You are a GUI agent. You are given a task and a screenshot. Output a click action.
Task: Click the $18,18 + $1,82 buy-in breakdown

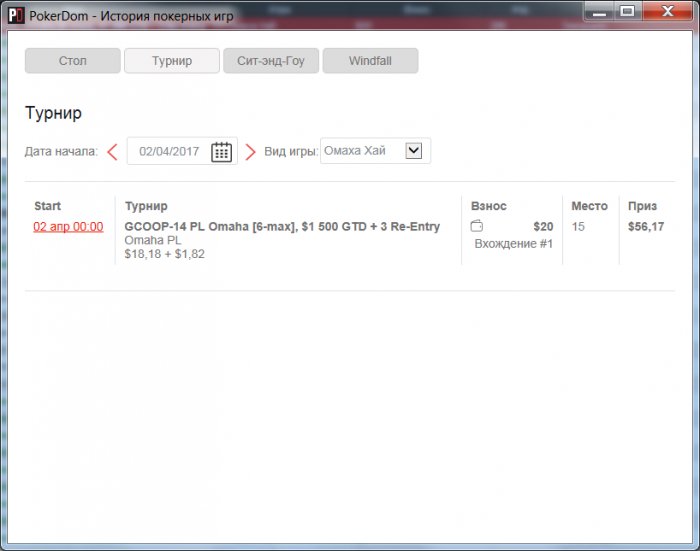tap(165, 254)
